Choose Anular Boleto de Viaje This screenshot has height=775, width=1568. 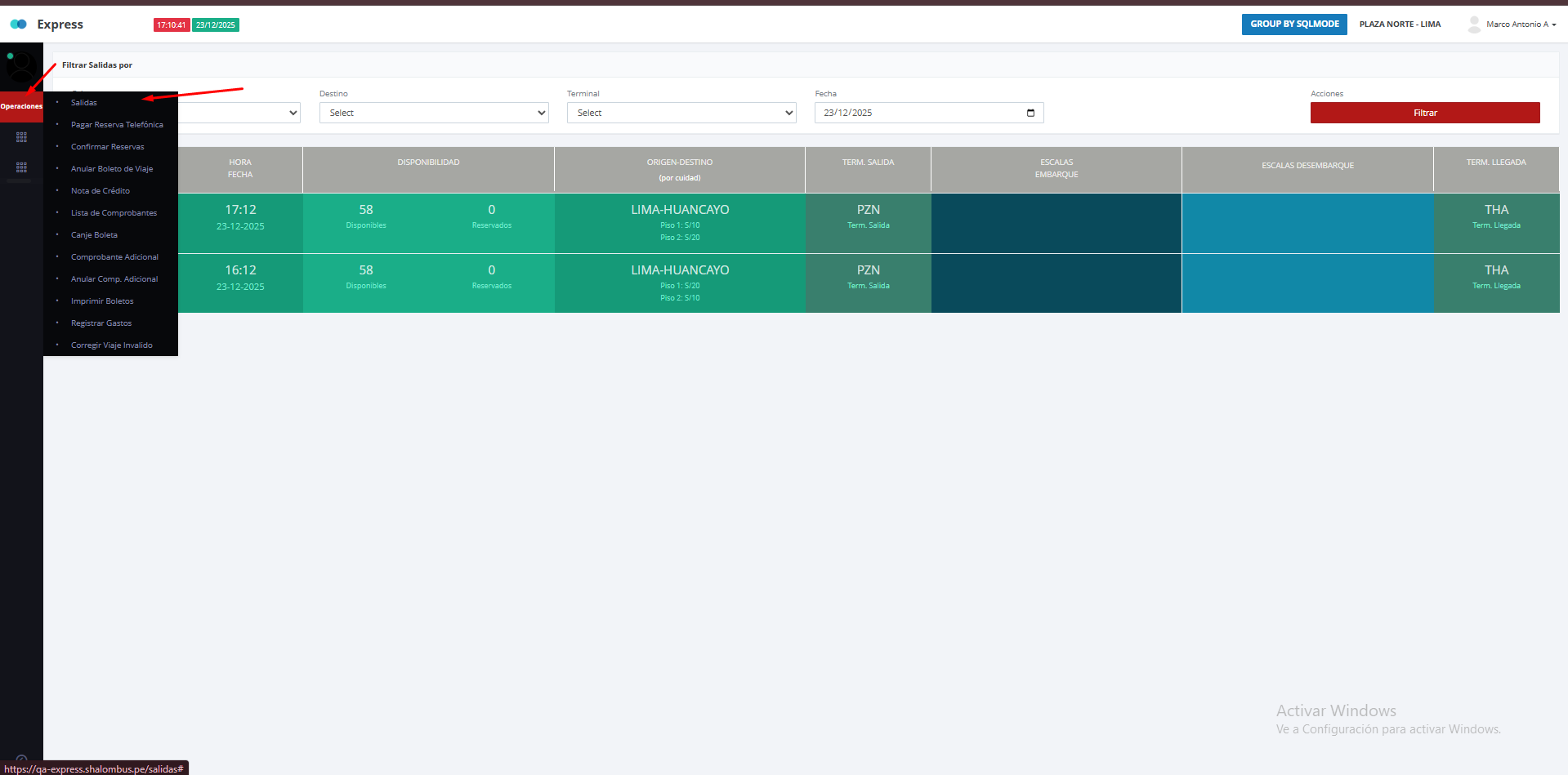(x=112, y=169)
